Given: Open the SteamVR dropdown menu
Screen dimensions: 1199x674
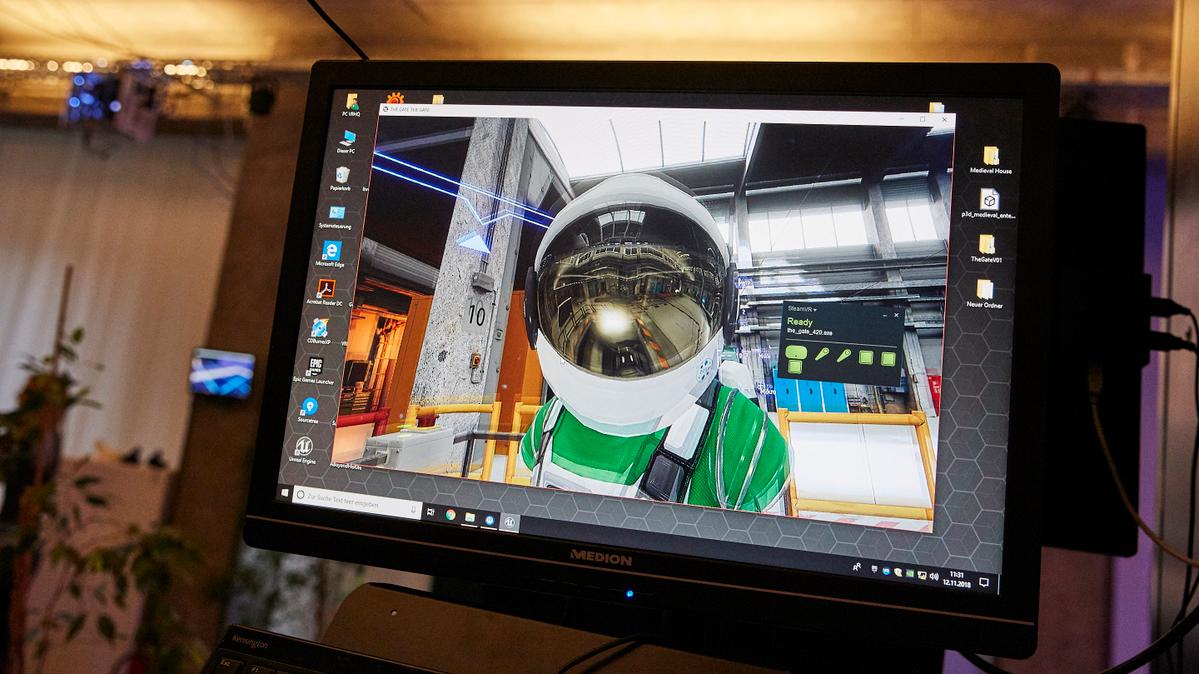Looking at the screenshot, I should 802,308.
